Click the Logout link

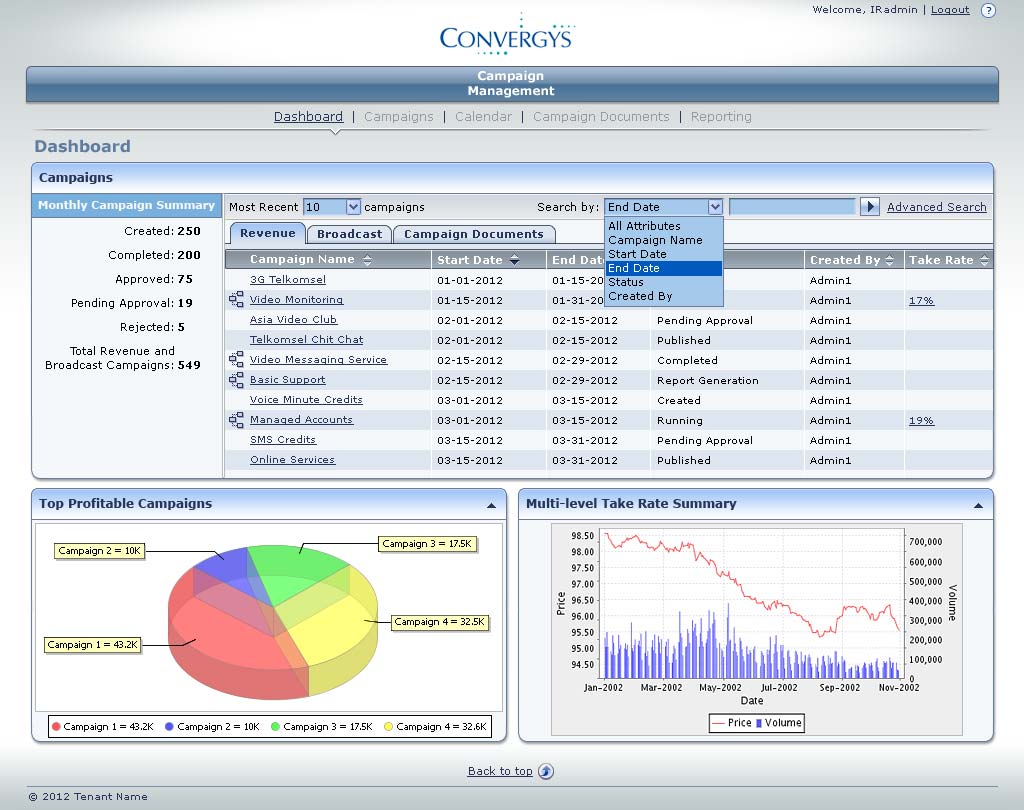[x=949, y=10]
